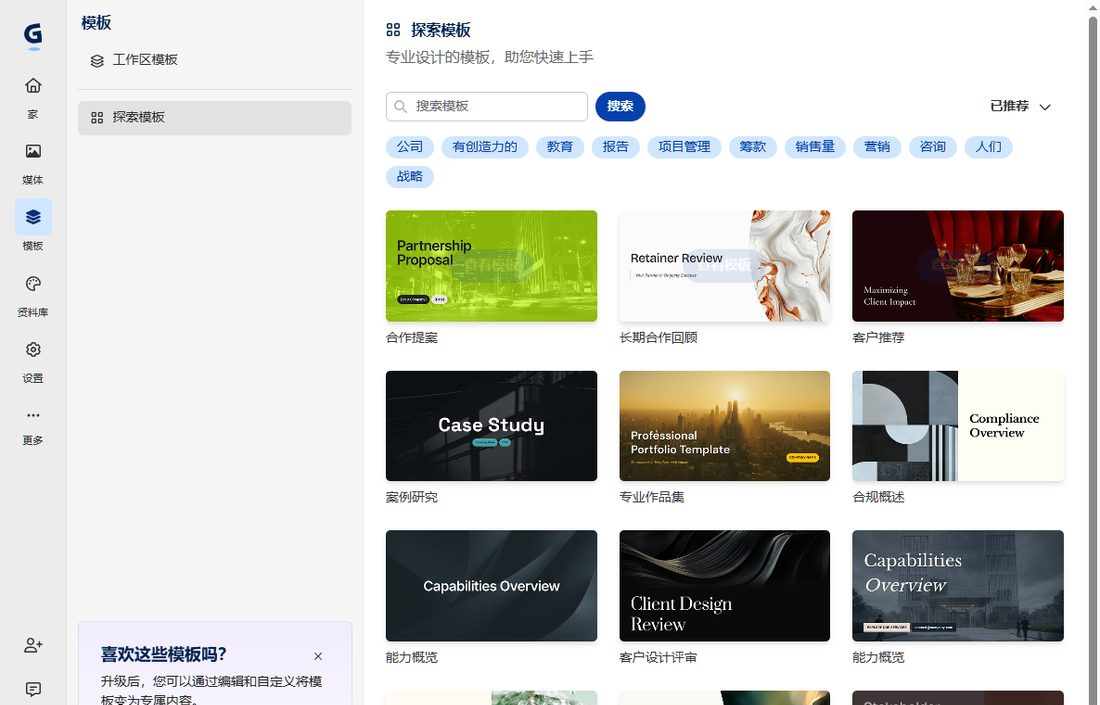1100x705 pixels.
Task: Click the 客户设计评审 caption
Action: pos(658,657)
